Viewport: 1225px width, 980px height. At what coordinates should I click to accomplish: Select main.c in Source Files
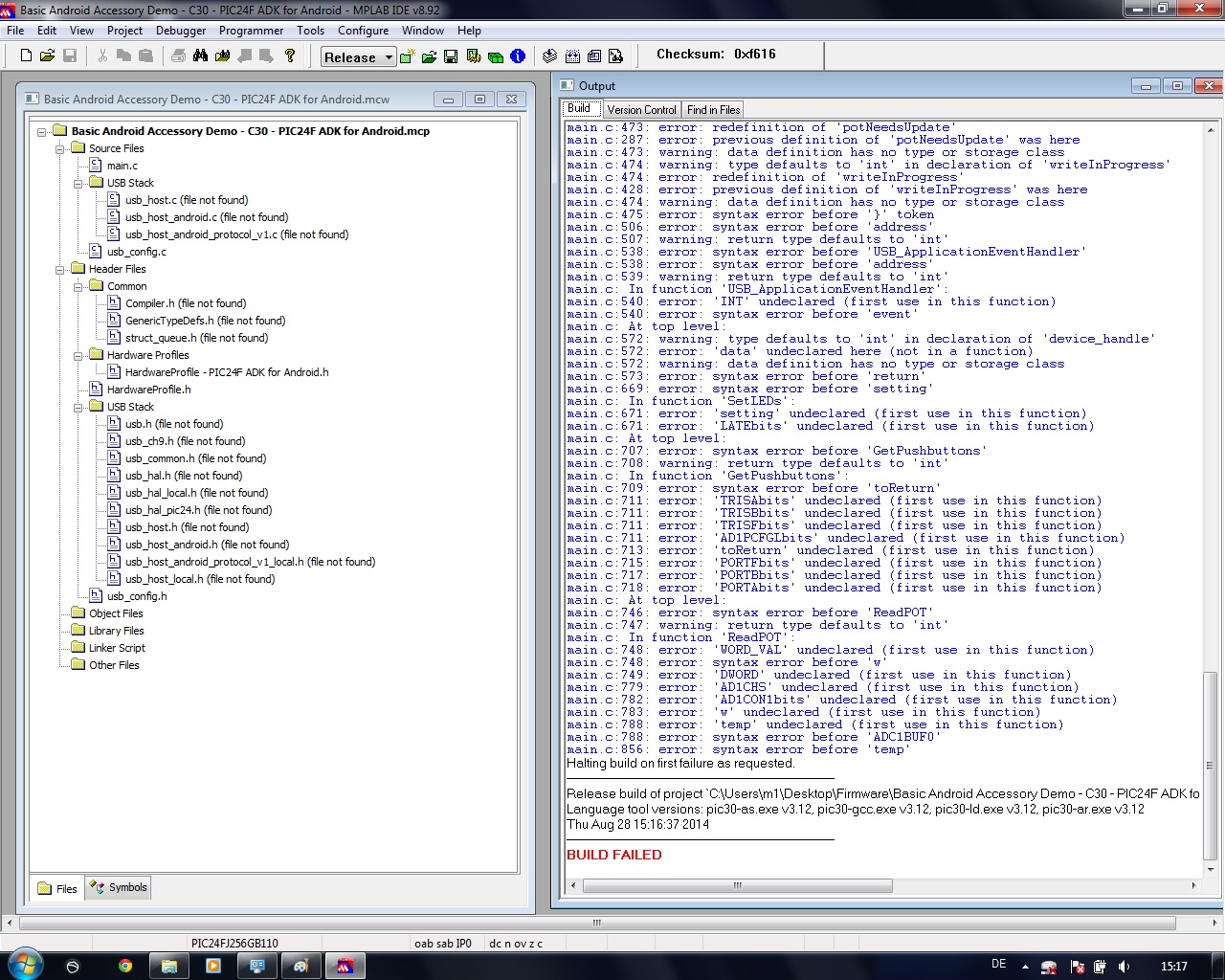point(122,166)
